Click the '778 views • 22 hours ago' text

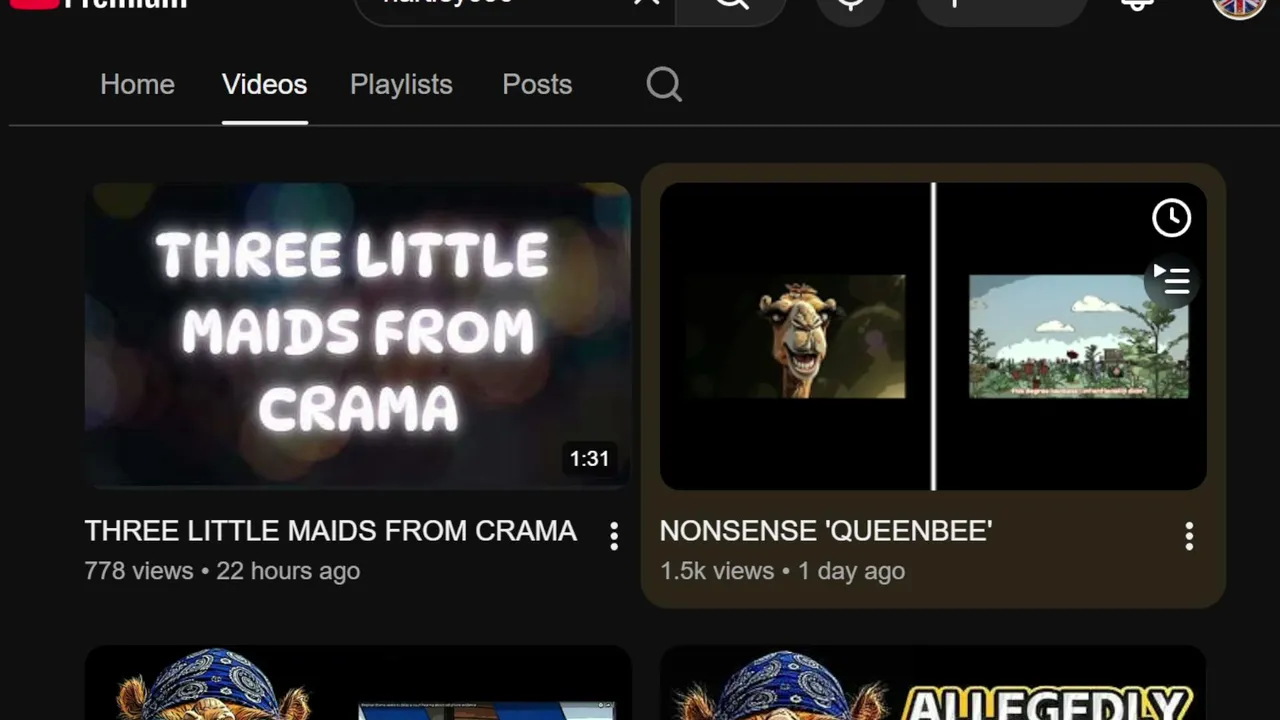click(222, 571)
